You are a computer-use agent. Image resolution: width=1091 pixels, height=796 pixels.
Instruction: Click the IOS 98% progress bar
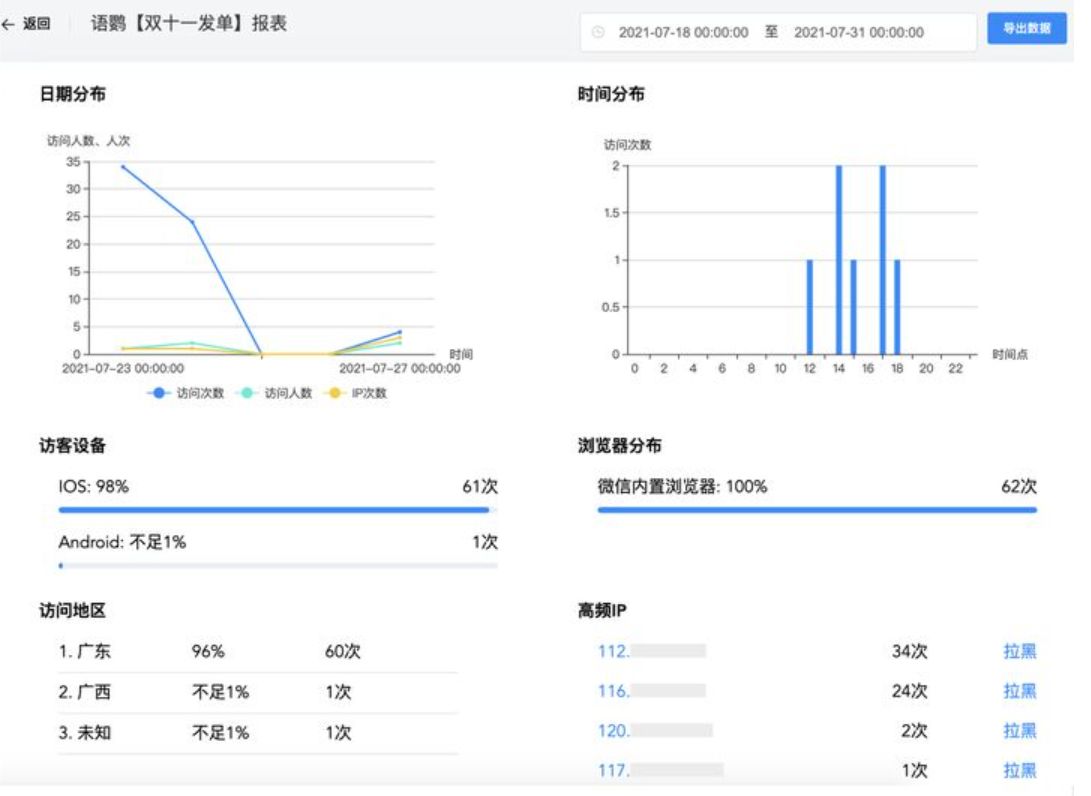[274, 510]
